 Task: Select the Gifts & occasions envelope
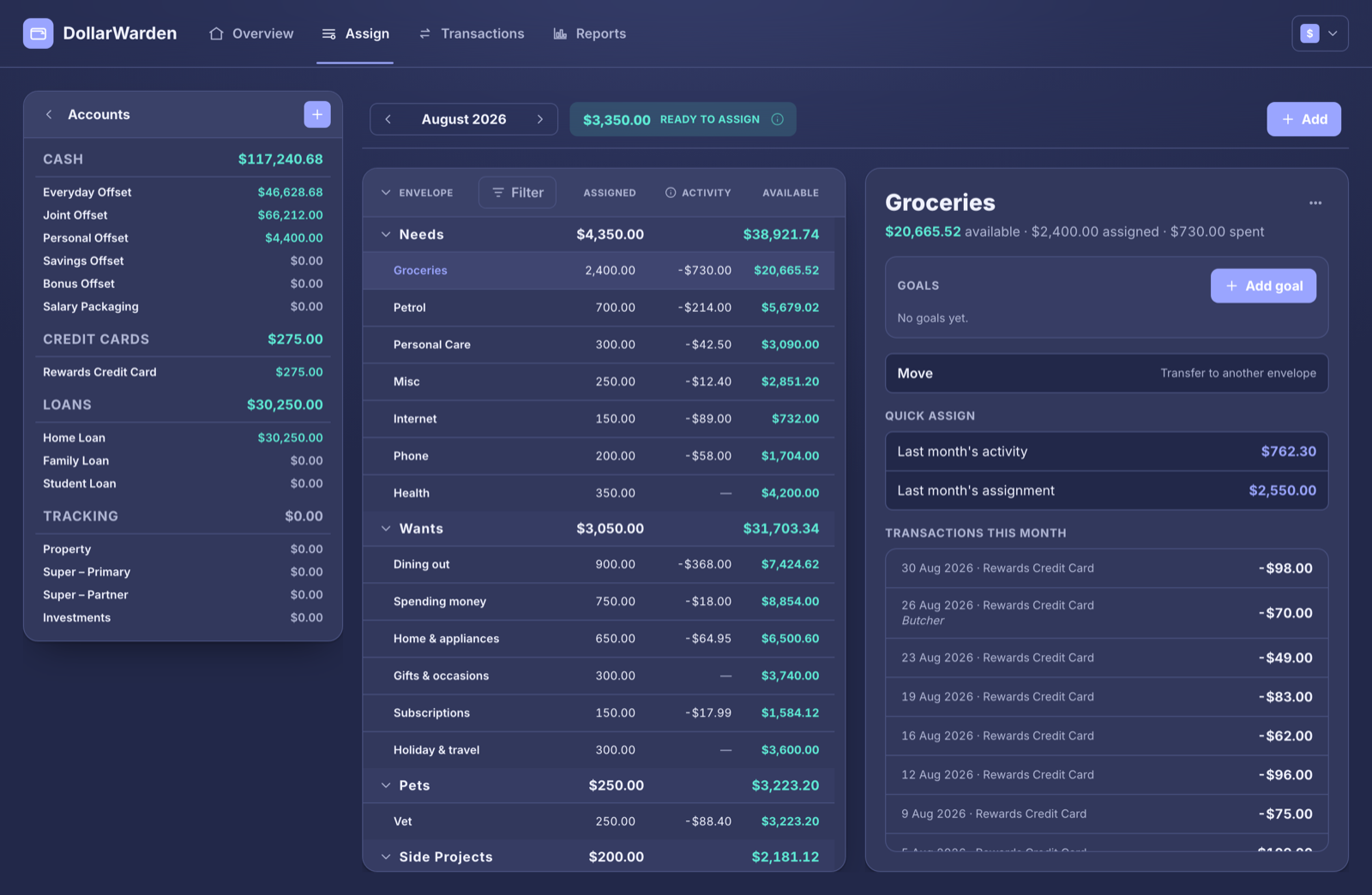coord(599,676)
